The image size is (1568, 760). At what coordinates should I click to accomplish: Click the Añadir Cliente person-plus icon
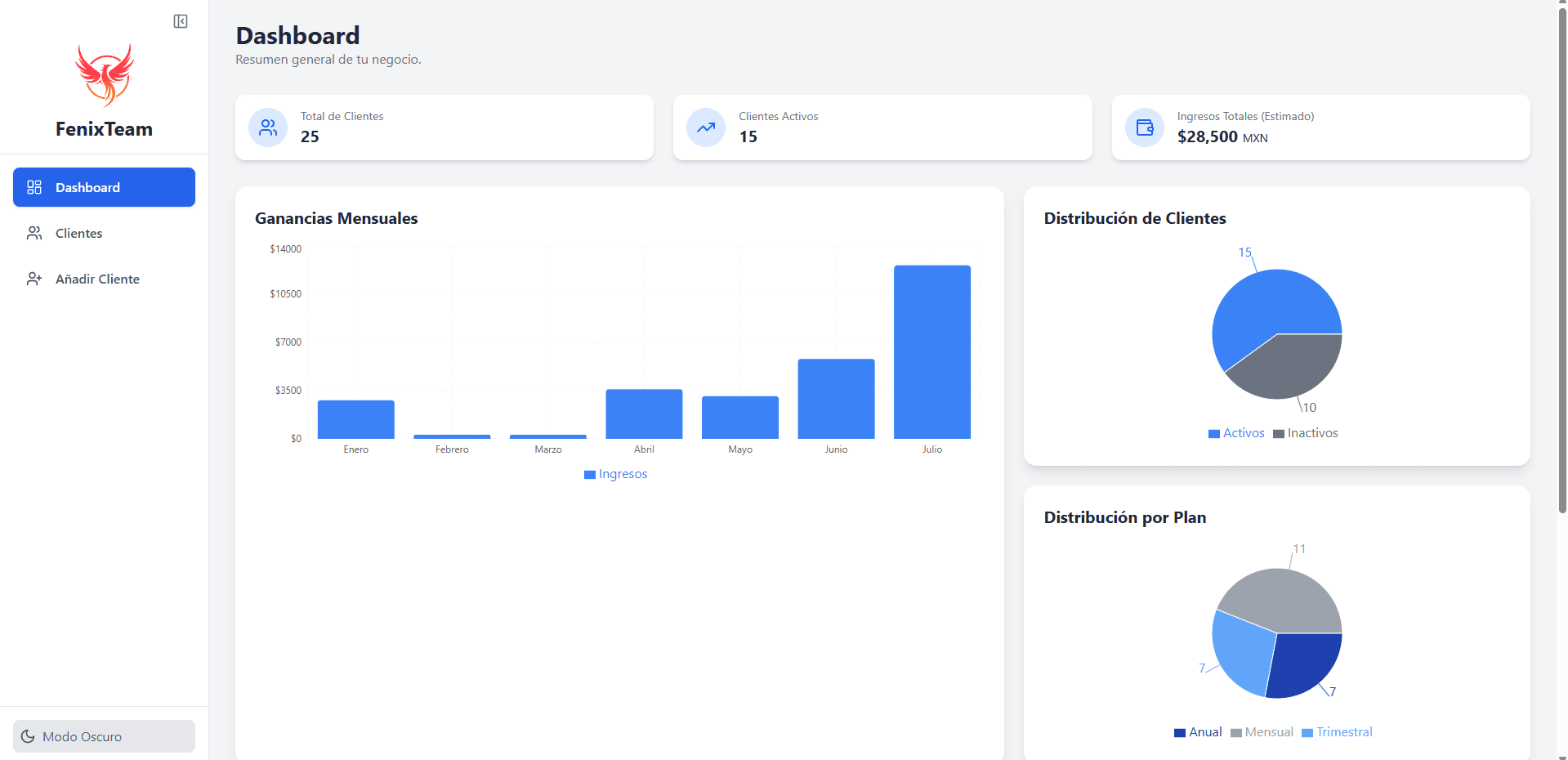tap(34, 279)
